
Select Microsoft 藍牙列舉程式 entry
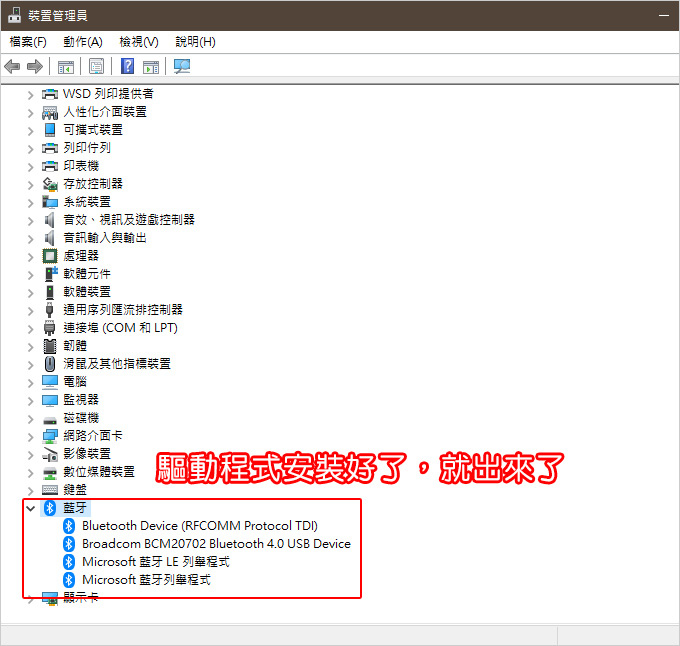pyautogui.click(x=147, y=580)
